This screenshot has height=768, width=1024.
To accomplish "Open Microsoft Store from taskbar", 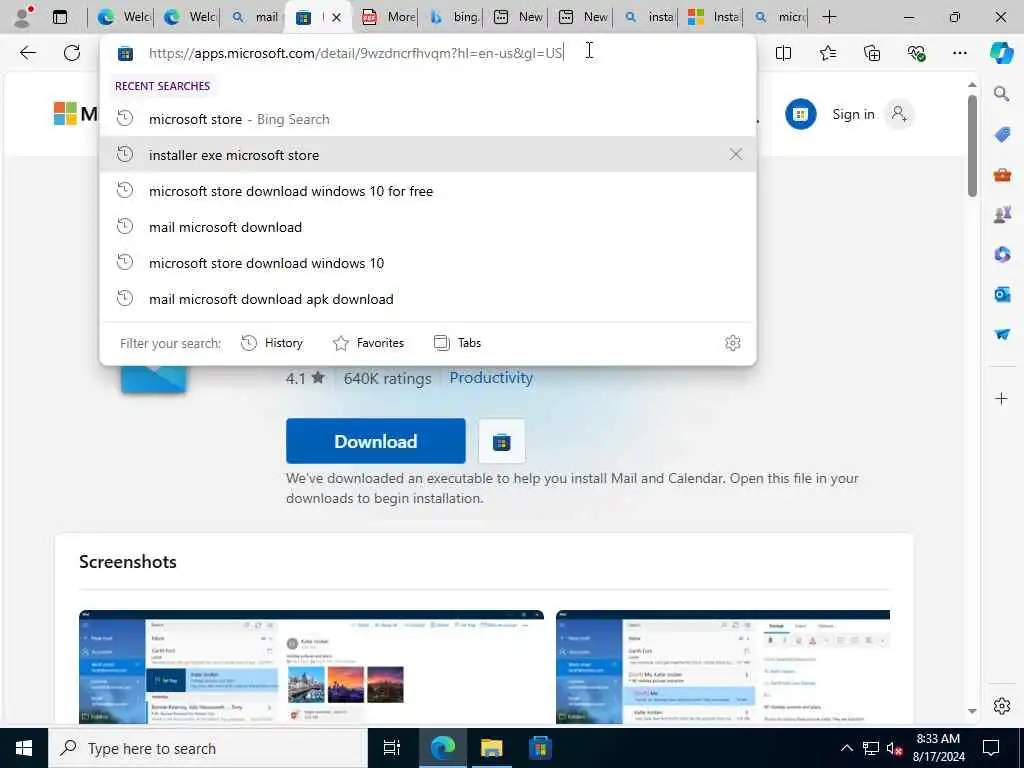I will (x=540, y=748).
